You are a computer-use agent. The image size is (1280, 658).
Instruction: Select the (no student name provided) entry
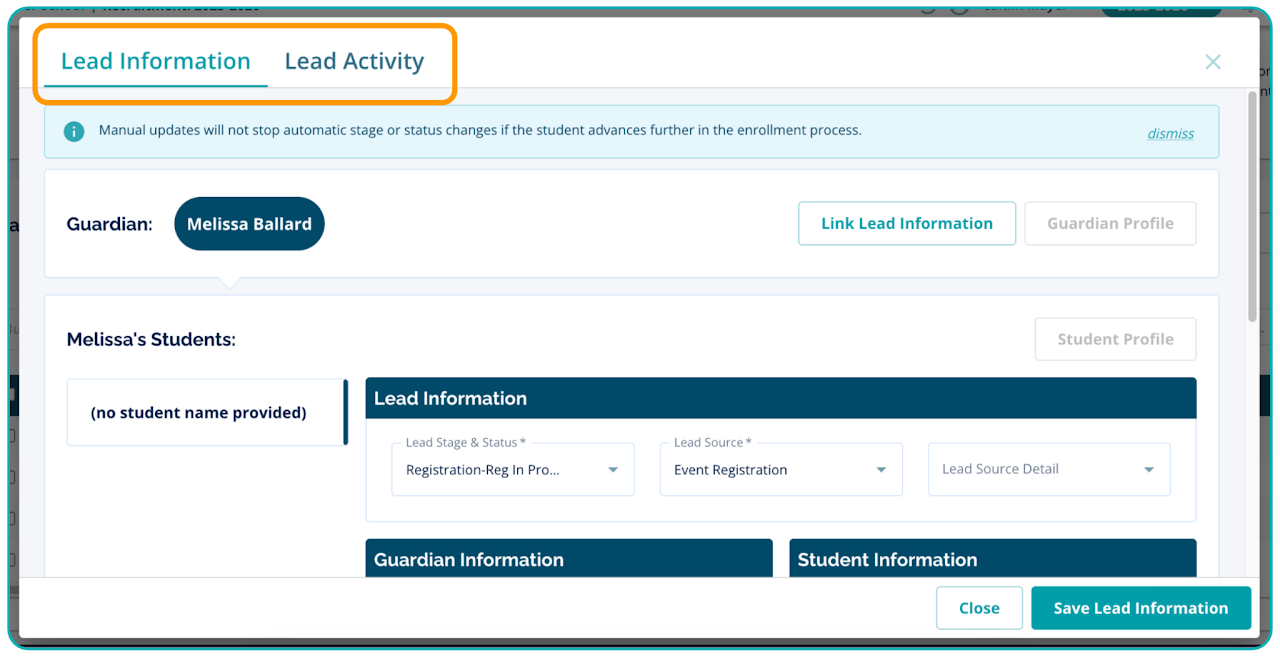click(x=198, y=412)
